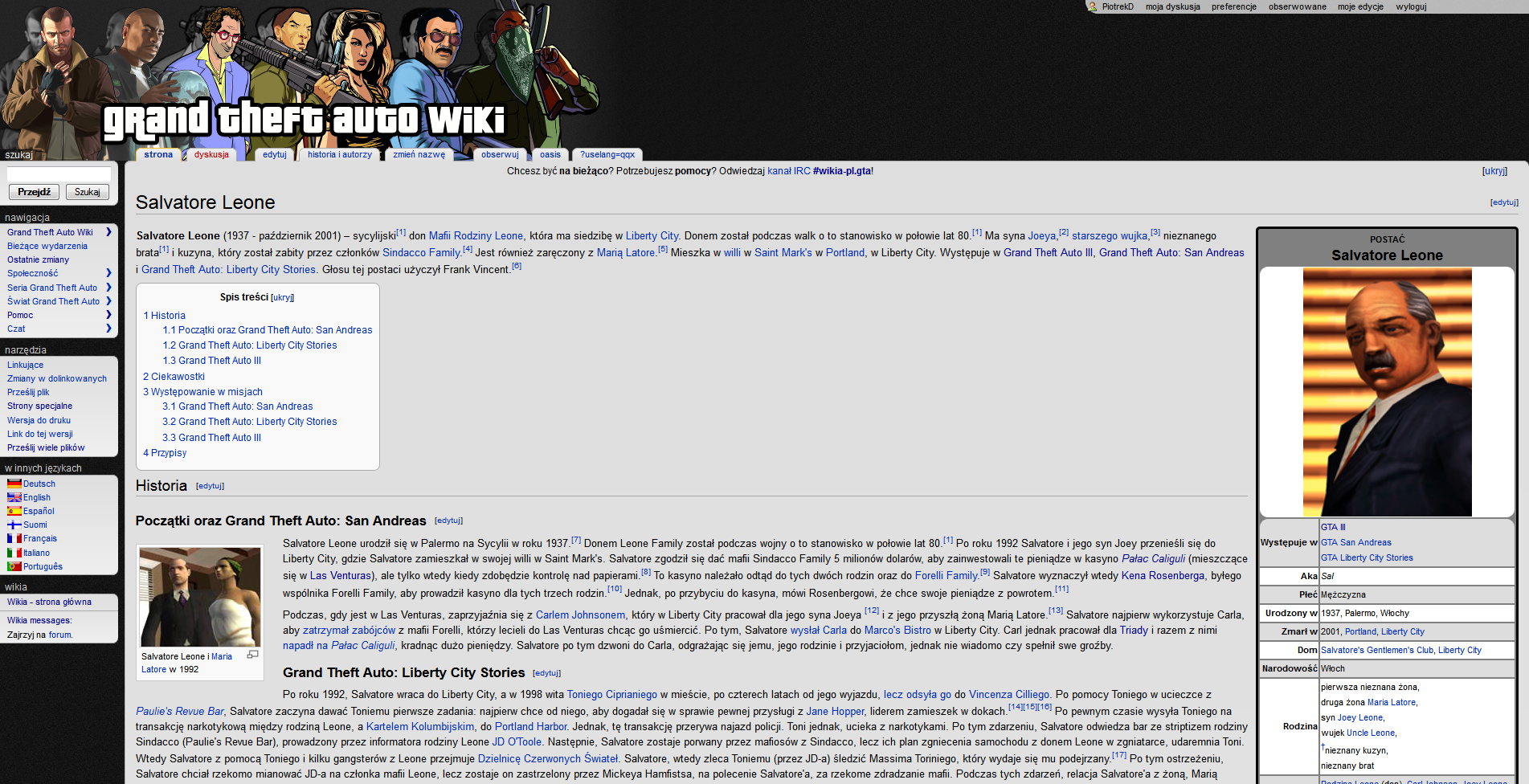The image size is (1529, 784).
Task: Click the Finnish flag icon beside Suomi
Action: tap(14, 525)
